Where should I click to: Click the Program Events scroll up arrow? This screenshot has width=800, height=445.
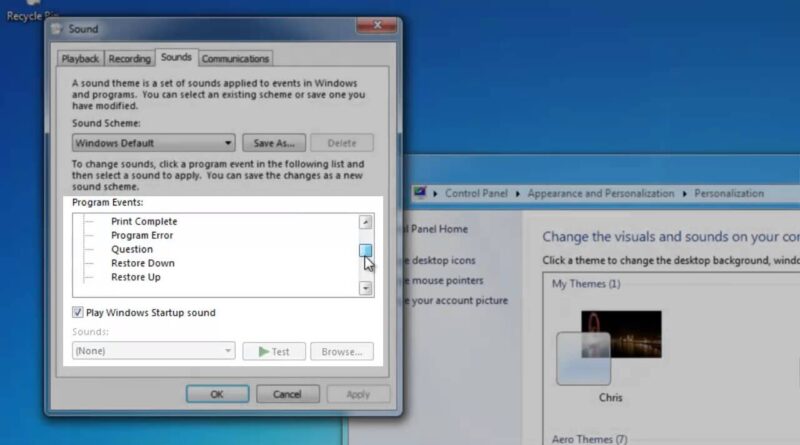tap(365, 222)
